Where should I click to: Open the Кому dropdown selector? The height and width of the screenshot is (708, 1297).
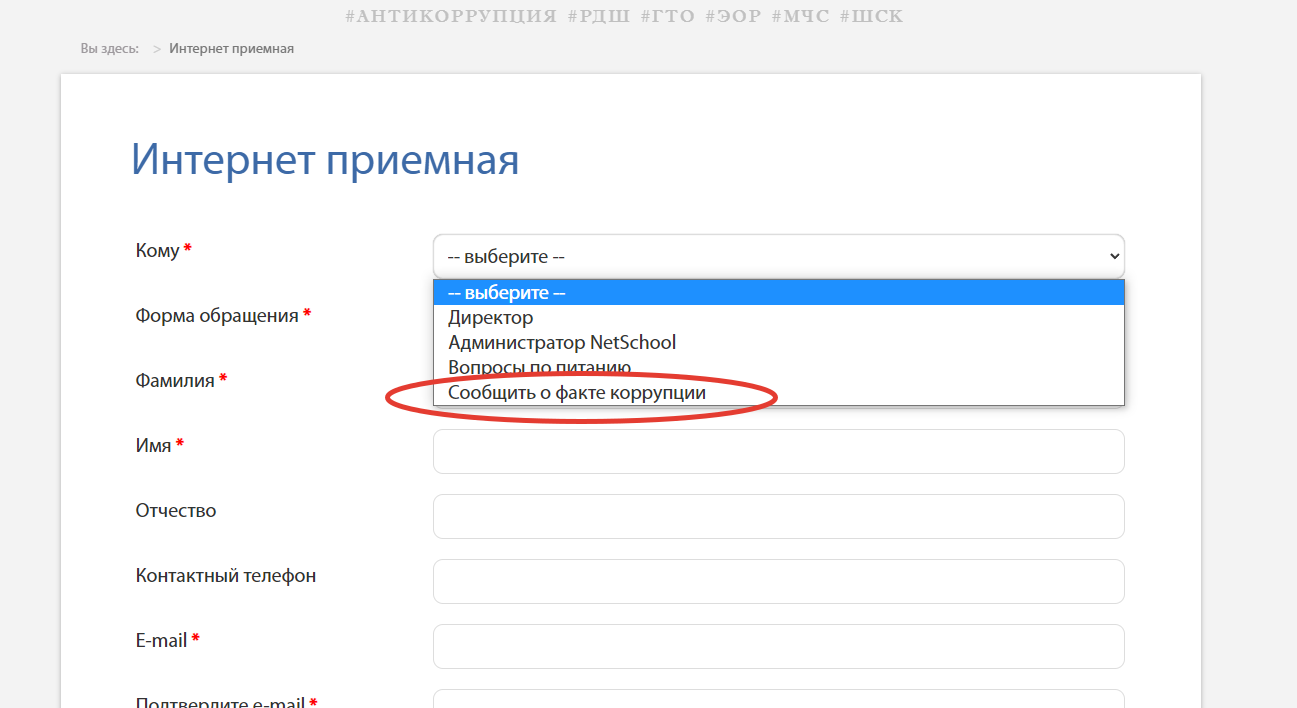click(x=778, y=256)
